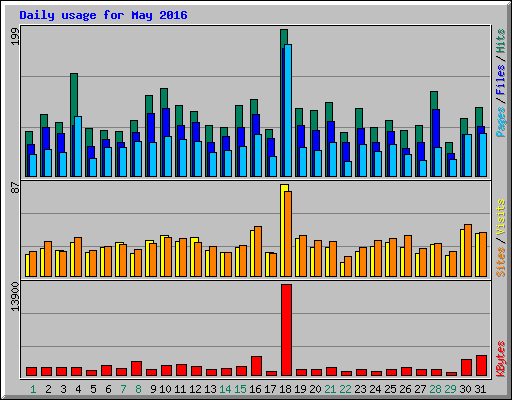Screen dimensions: 512x400
Task: Click day label 25 on the x-axis
Action: coord(390,389)
